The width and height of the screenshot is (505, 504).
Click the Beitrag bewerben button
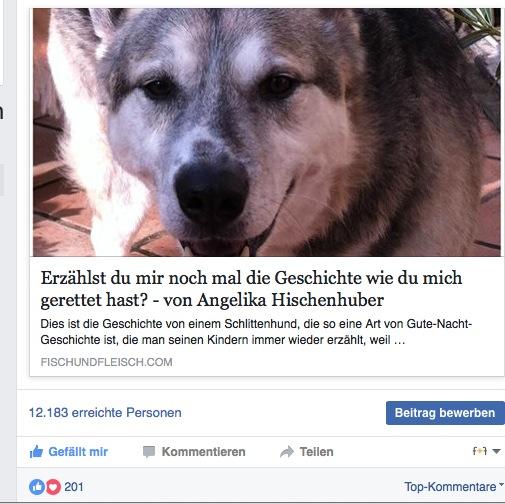click(x=445, y=413)
